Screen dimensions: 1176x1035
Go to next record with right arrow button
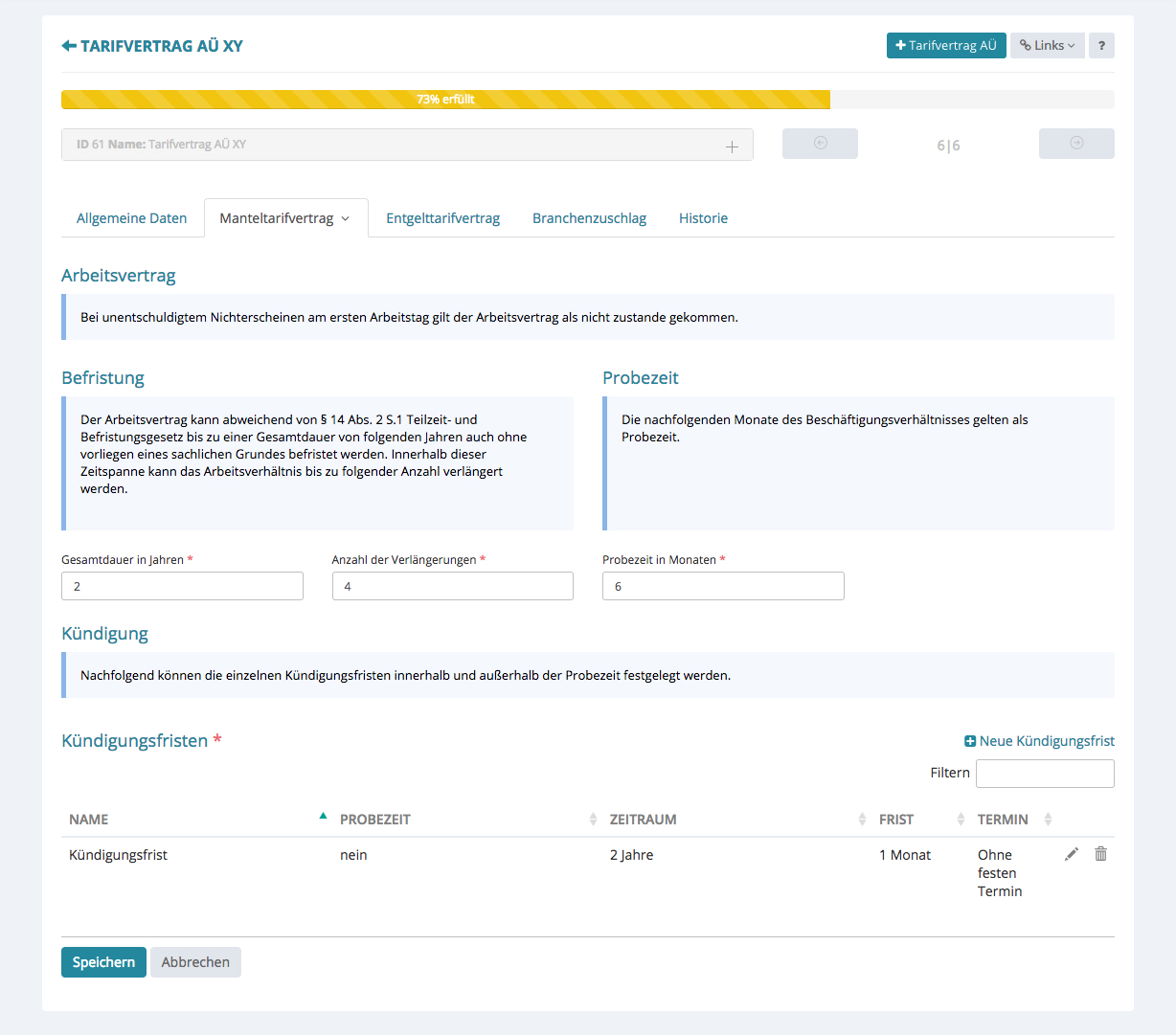(x=1076, y=144)
